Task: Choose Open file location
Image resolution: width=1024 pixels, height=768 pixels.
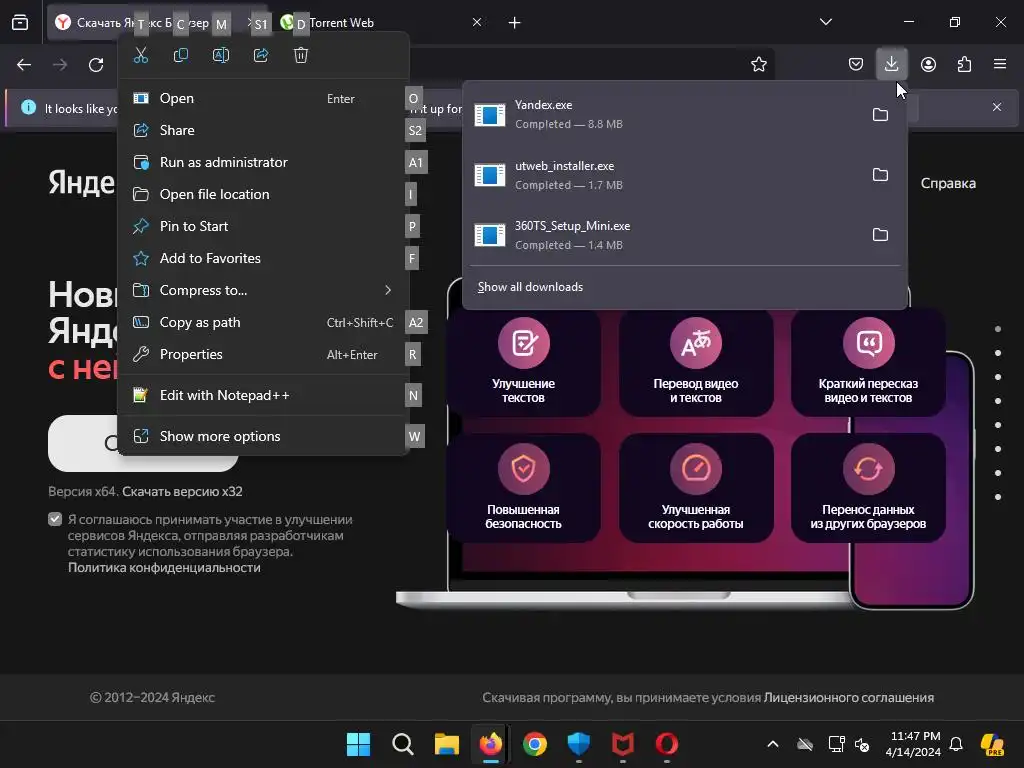Action: 263,195
